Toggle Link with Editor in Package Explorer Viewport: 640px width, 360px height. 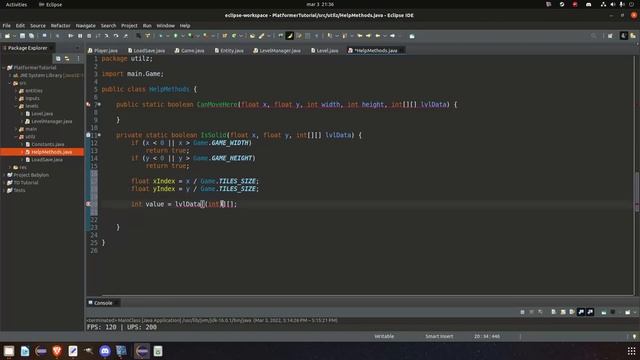tap(67, 59)
